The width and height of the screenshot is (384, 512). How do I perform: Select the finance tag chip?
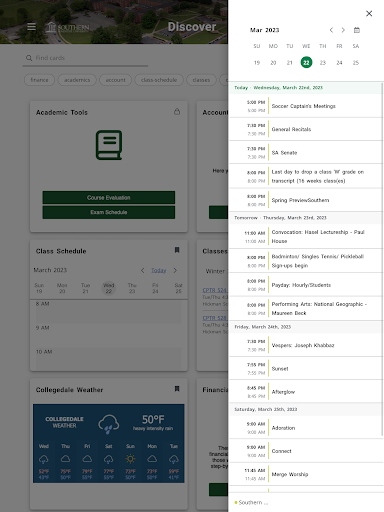39,80
